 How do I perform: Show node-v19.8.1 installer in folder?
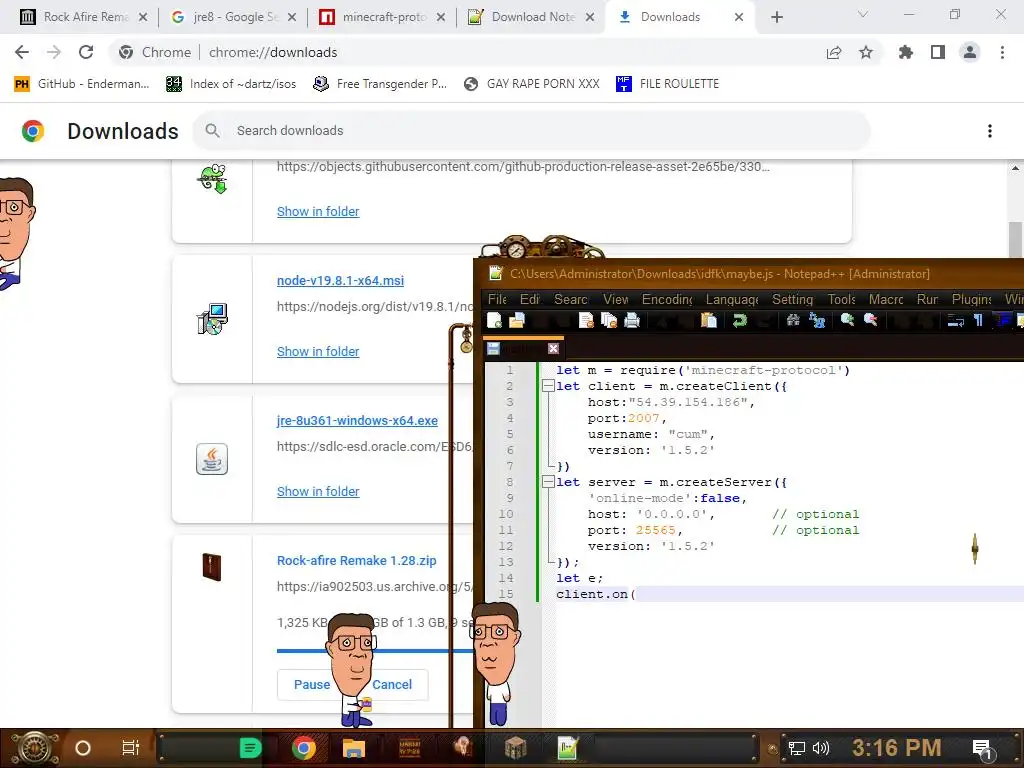[318, 351]
